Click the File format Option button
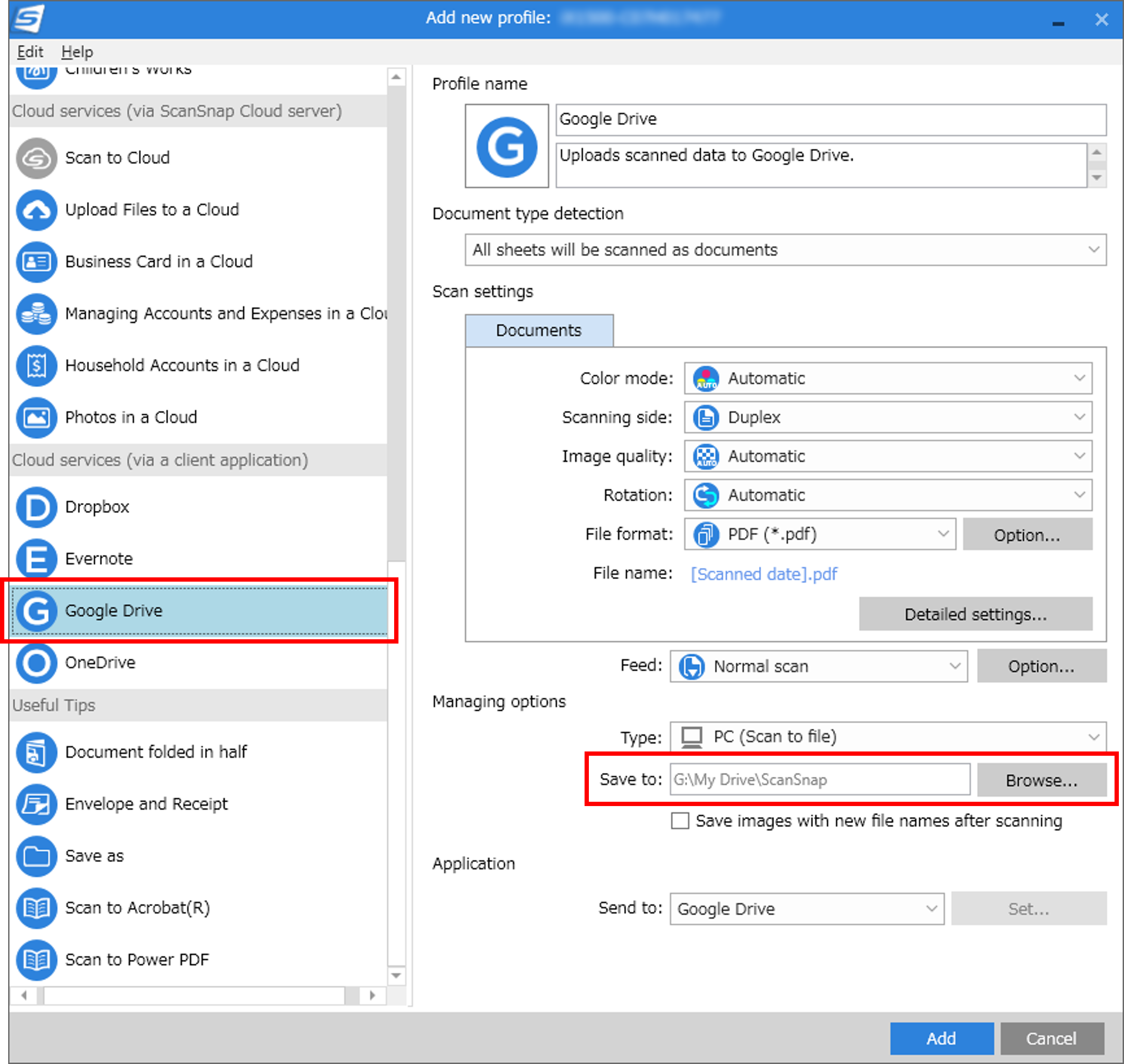Screen dimensions: 1124x1064 tap(1027, 535)
